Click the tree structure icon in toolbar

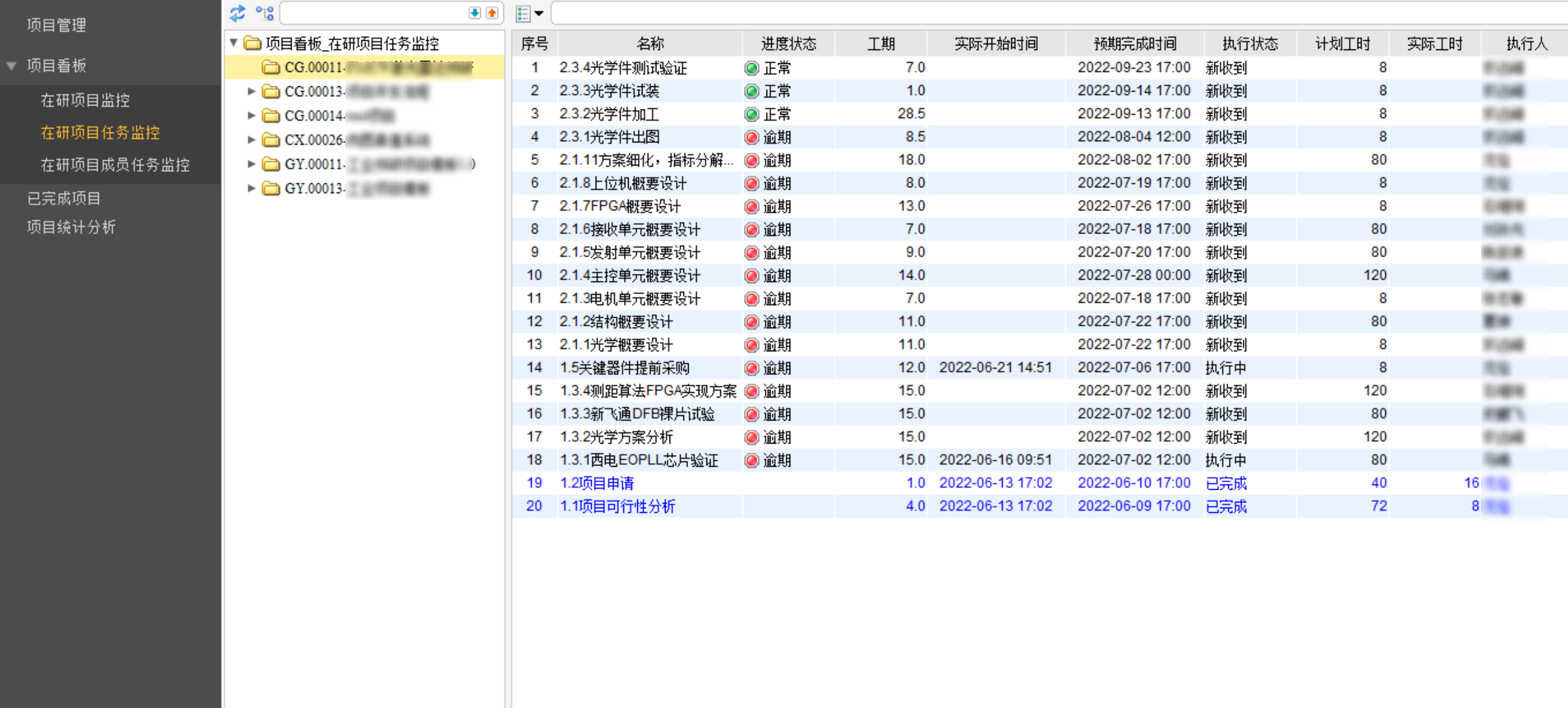click(x=265, y=13)
